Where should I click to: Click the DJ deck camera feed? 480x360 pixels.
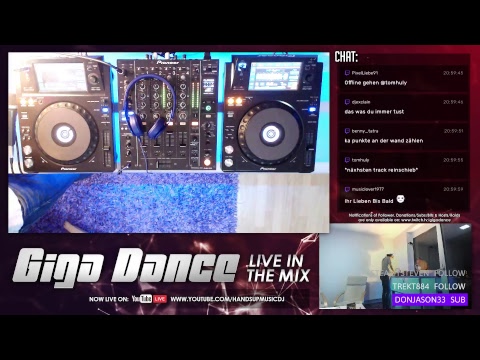[169, 142]
